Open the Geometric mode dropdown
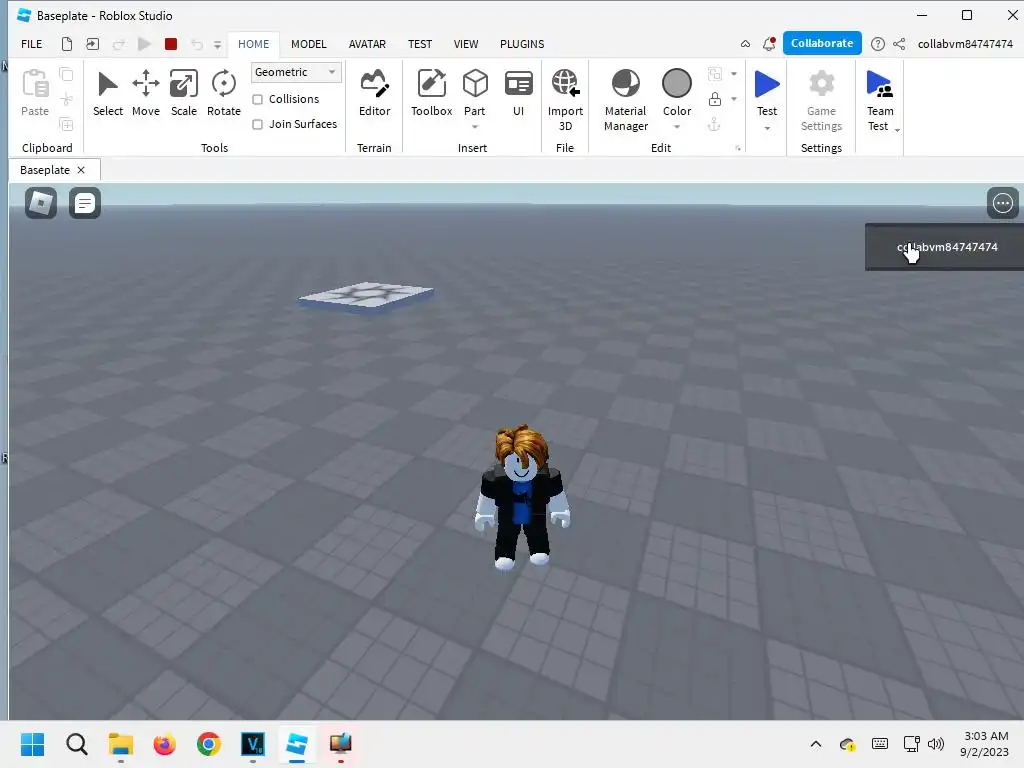Viewport: 1024px width, 768px height. pos(296,72)
